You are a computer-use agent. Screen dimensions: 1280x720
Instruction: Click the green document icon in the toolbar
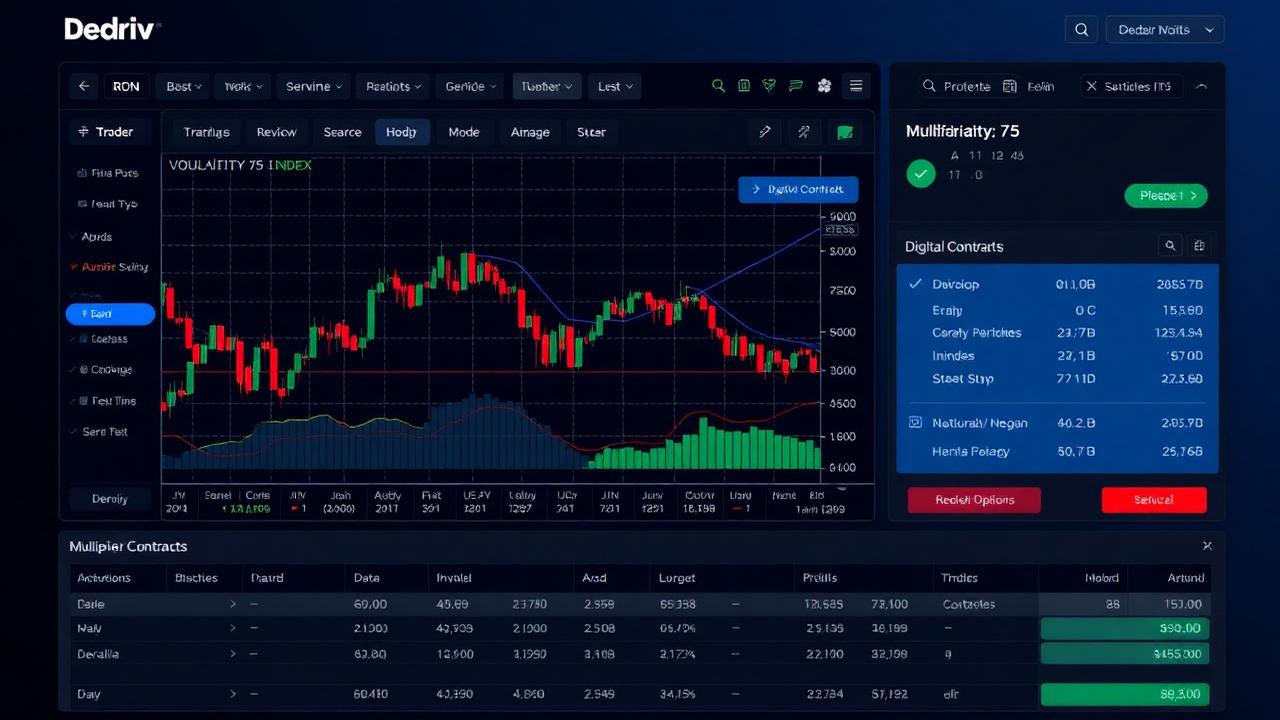744,86
